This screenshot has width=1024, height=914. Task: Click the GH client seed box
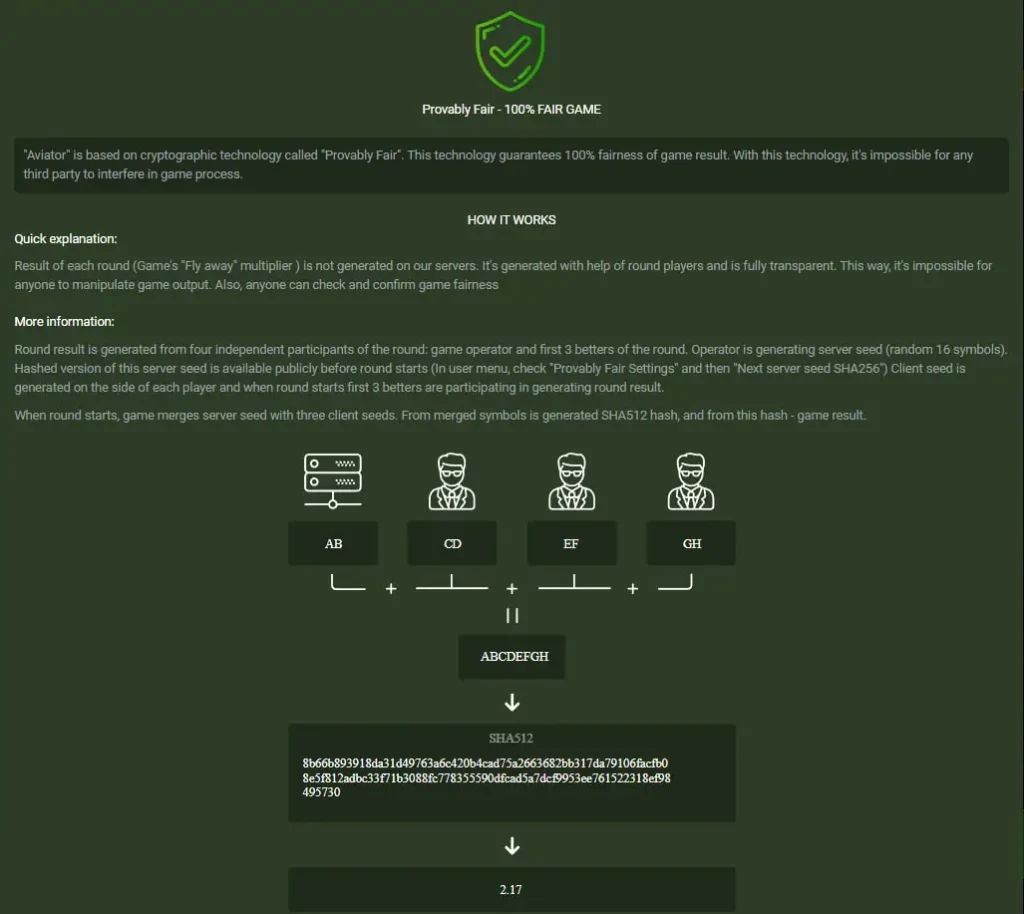tap(691, 543)
